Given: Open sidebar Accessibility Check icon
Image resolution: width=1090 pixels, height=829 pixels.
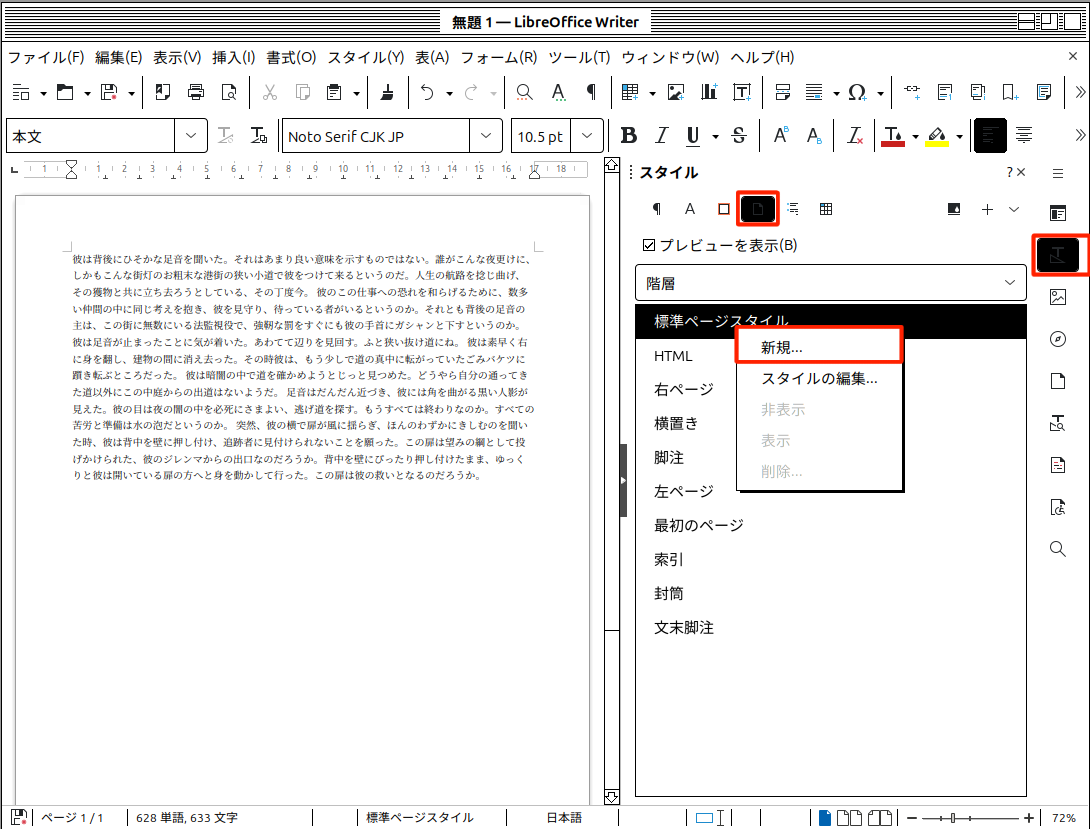Looking at the screenshot, I should [x=1058, y=507].
